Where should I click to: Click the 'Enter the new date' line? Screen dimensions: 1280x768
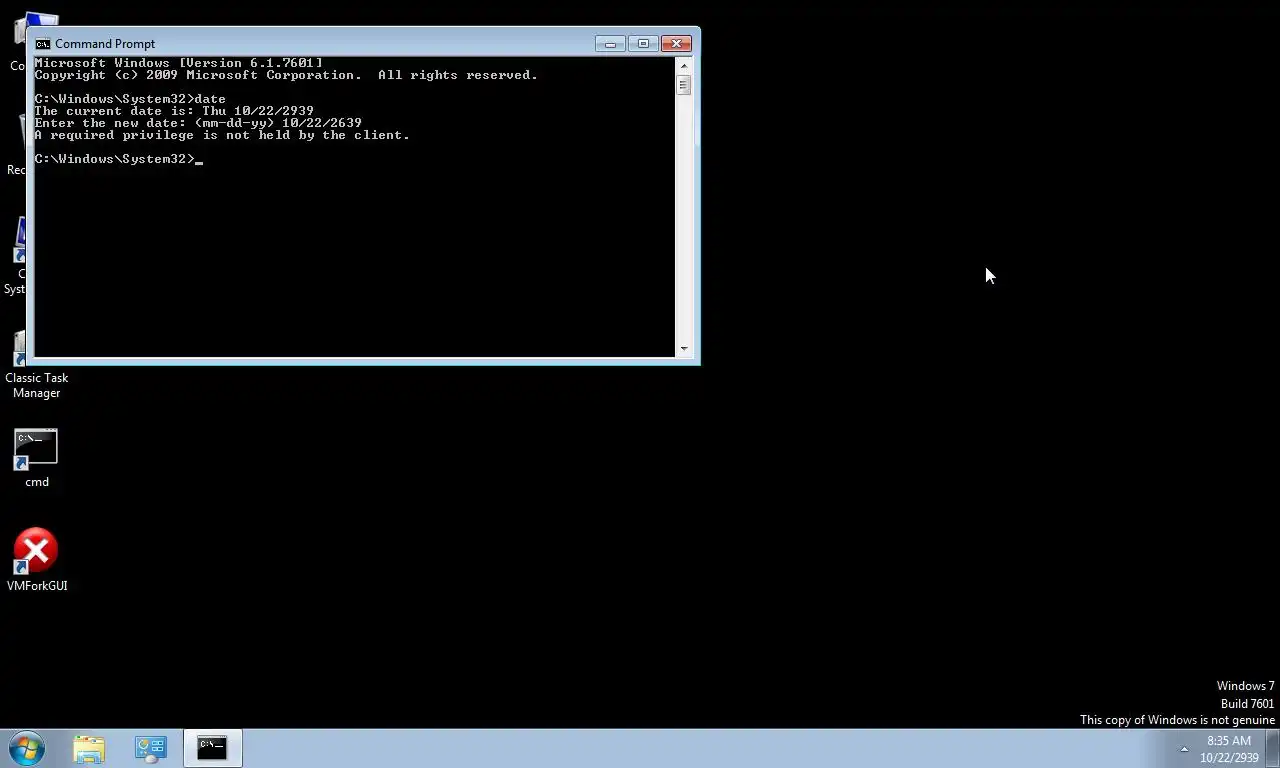(198, 123)
